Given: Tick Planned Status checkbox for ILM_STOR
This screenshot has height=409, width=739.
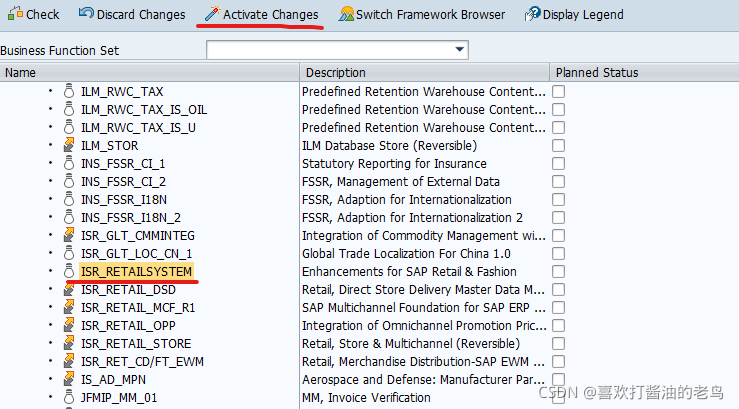Looking at the screenshot, I should (x=558, y=145).
